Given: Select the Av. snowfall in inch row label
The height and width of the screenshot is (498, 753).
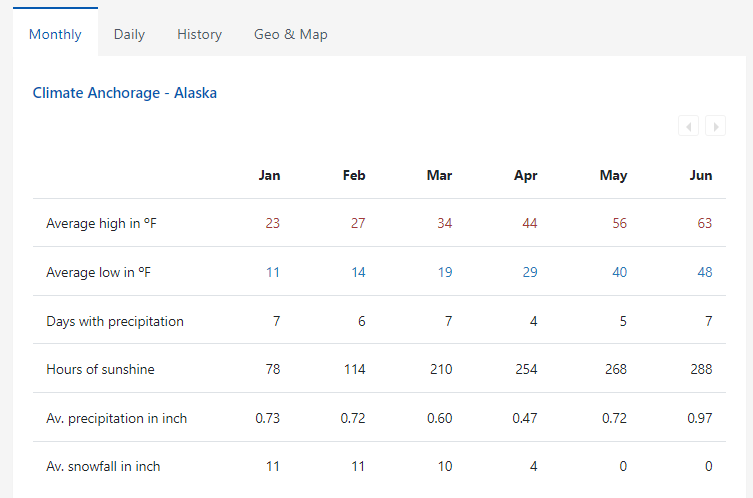Looking at the screenshot, I should click(x=103, y=466).
